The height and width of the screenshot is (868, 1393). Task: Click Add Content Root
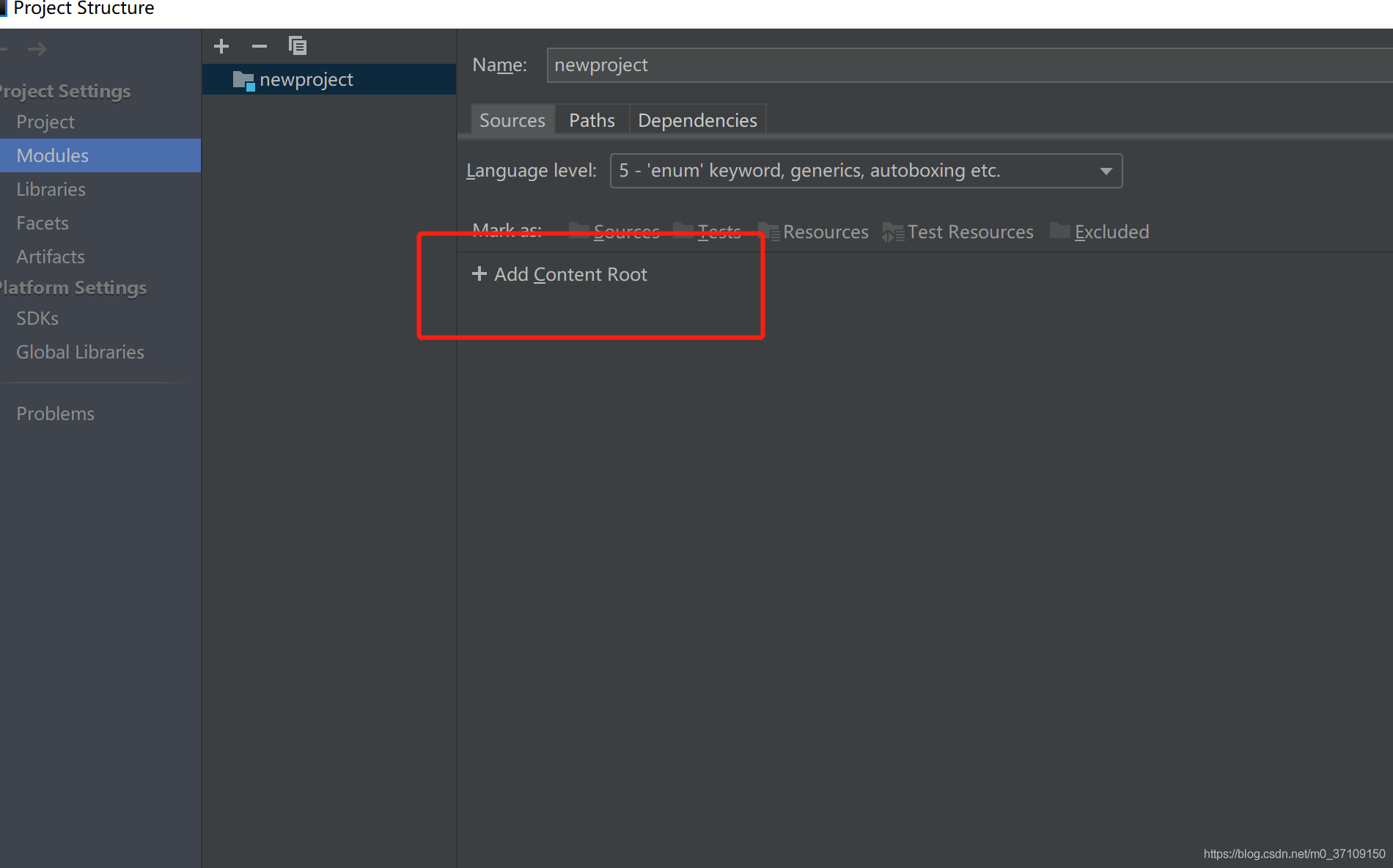click(559, 274)
